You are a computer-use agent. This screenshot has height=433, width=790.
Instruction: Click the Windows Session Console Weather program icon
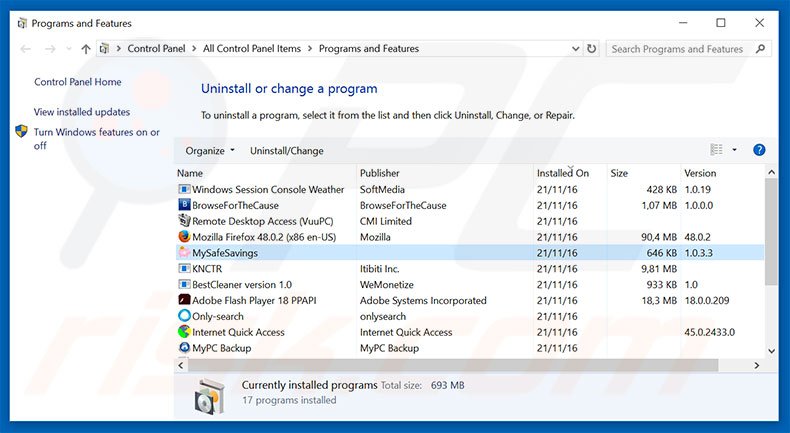[184, 190]
